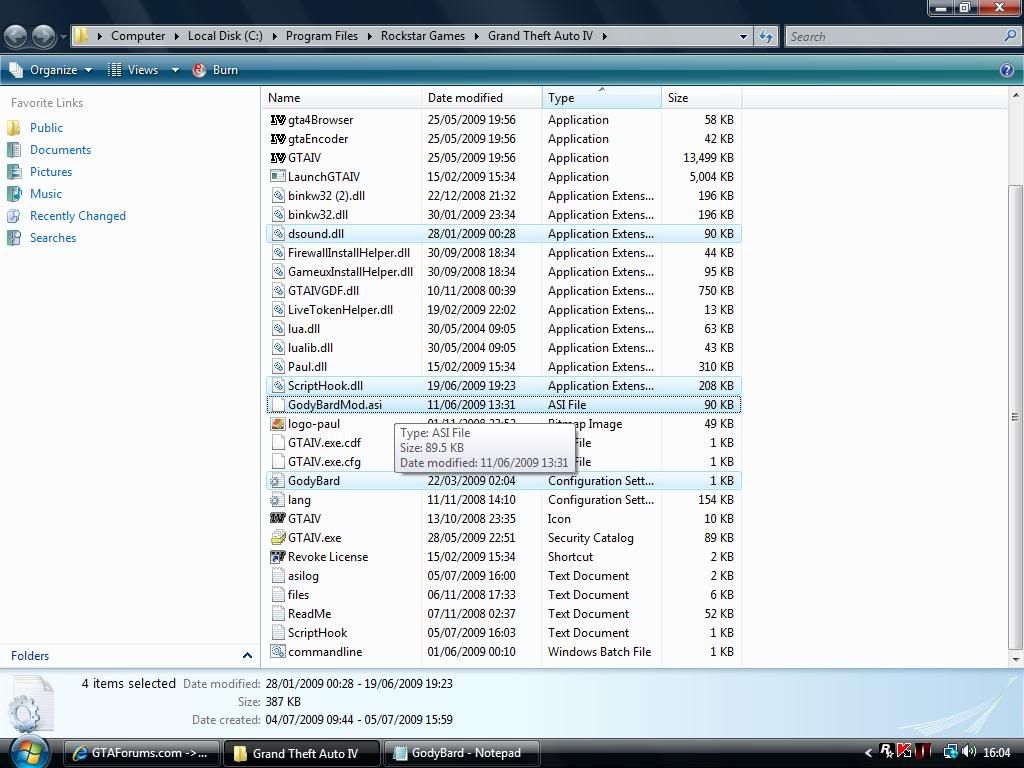Sort by the Date modified column header
The image size is (1024, 768).
465,98
